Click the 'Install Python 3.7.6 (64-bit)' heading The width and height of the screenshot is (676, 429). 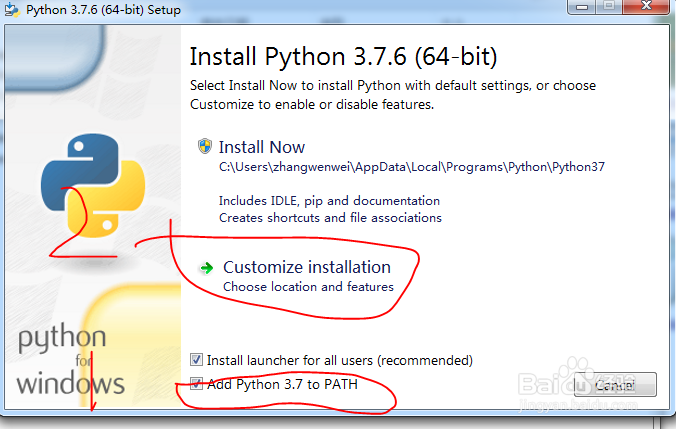[344, 57]
